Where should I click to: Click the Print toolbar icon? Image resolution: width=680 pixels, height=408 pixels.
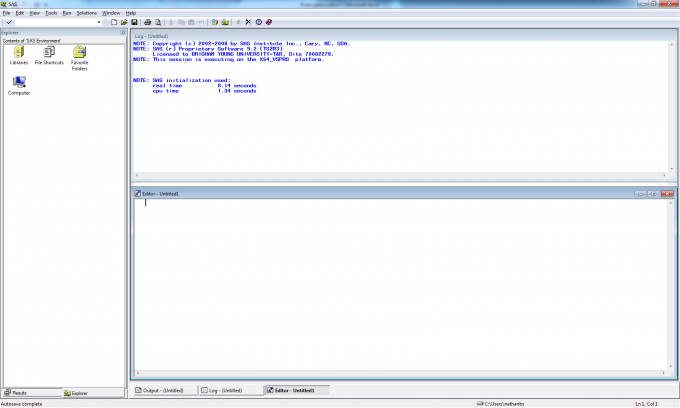(147, 21)
